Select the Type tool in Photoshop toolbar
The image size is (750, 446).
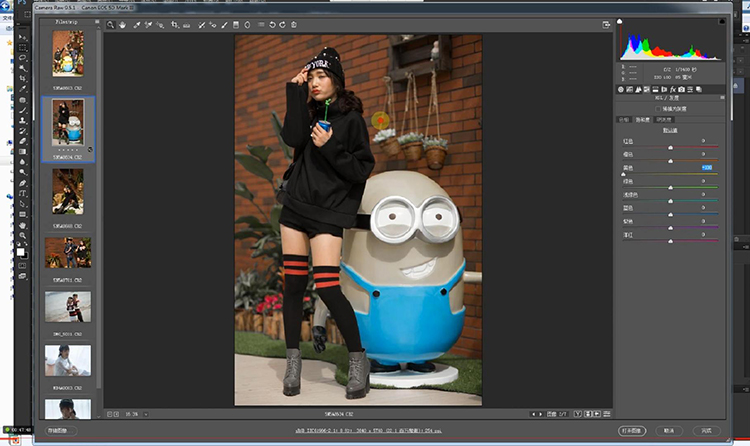click(22, 194)
